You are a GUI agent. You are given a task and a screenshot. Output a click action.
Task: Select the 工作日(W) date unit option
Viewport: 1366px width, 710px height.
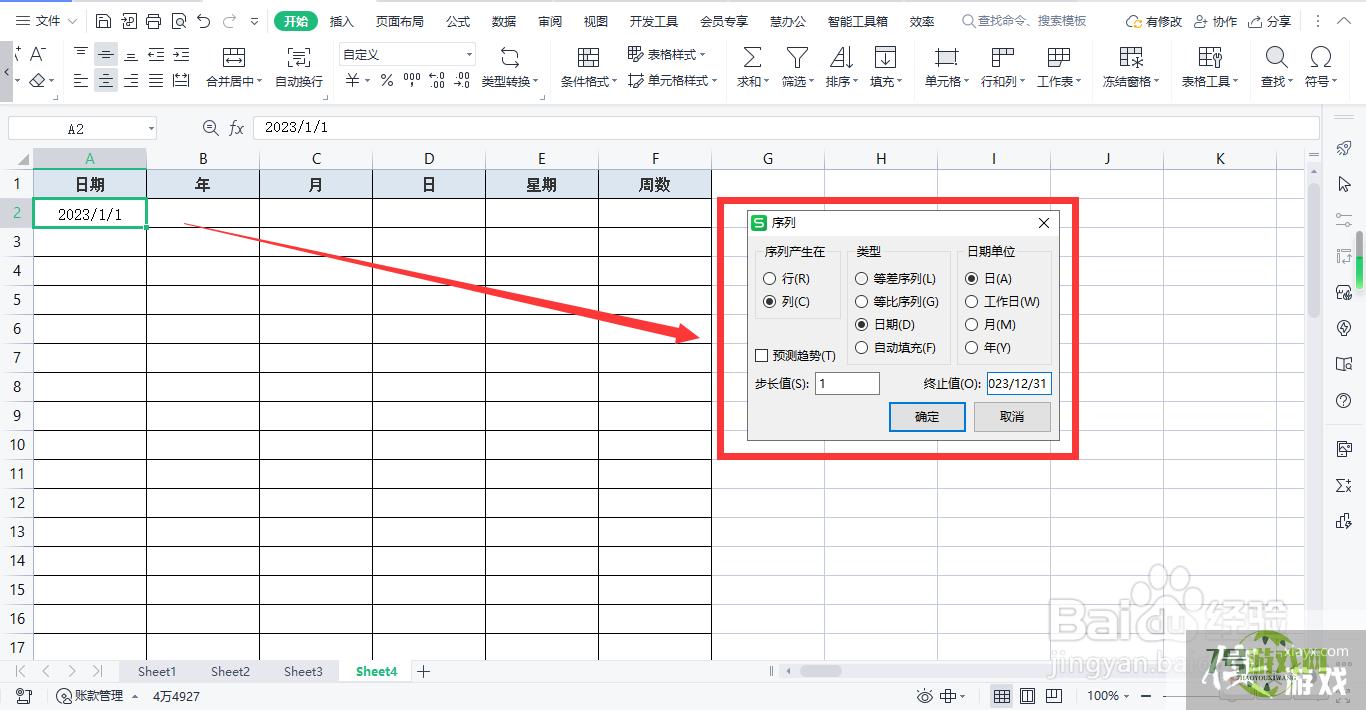[x=971, y=301]
